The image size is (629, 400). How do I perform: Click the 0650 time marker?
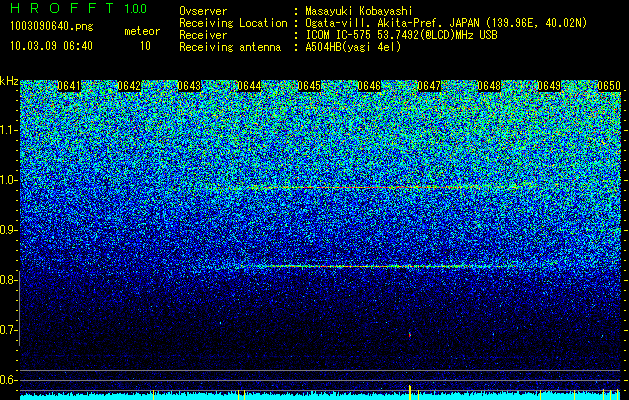click(609, 86)
